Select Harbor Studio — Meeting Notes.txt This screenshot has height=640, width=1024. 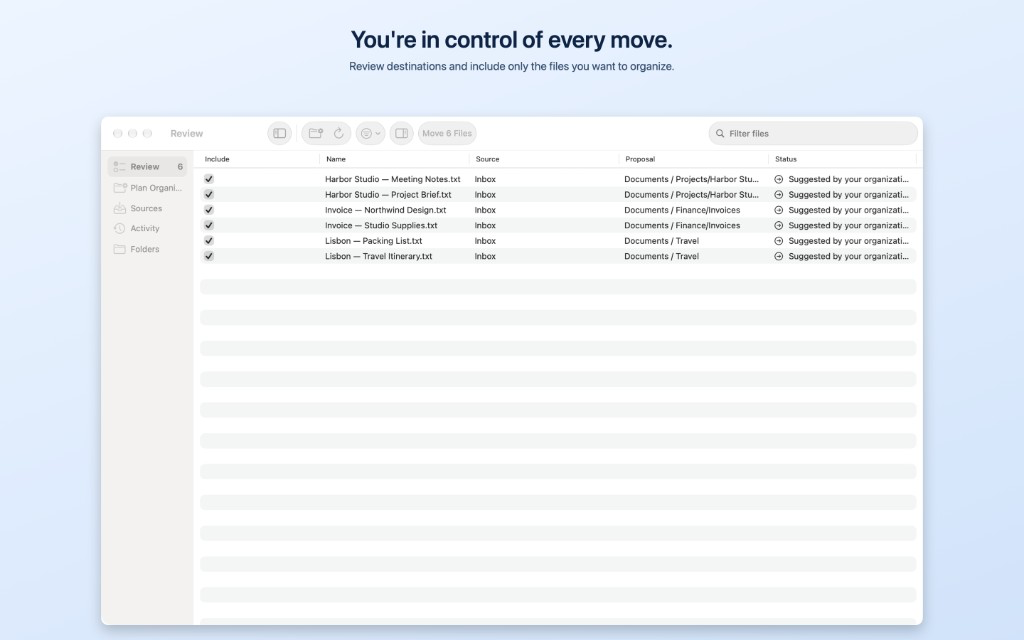392,179
